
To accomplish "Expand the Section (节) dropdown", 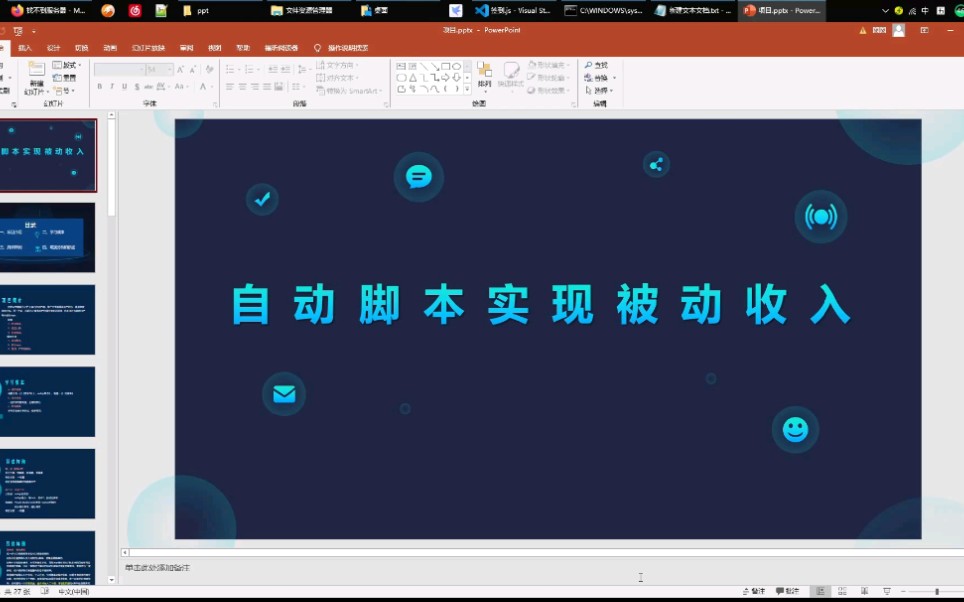I will 64,89.
